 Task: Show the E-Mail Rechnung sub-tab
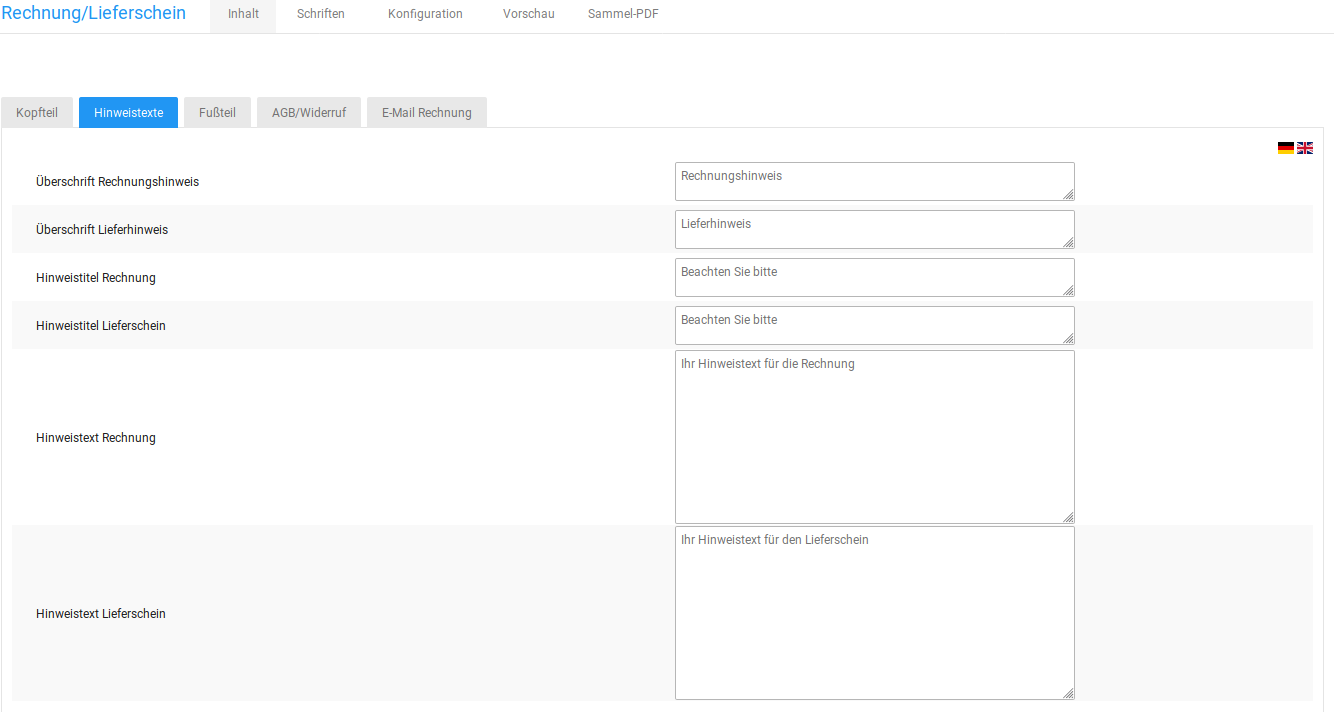point(426,113)
